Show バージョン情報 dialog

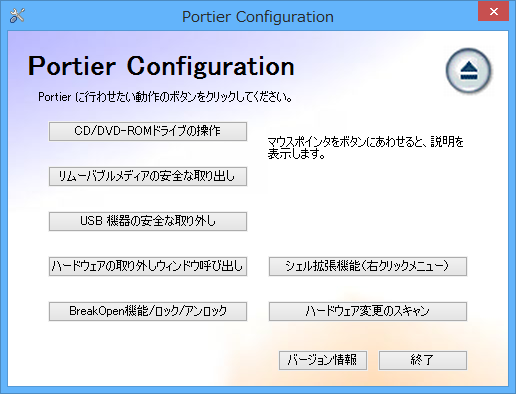pos(323,360)
